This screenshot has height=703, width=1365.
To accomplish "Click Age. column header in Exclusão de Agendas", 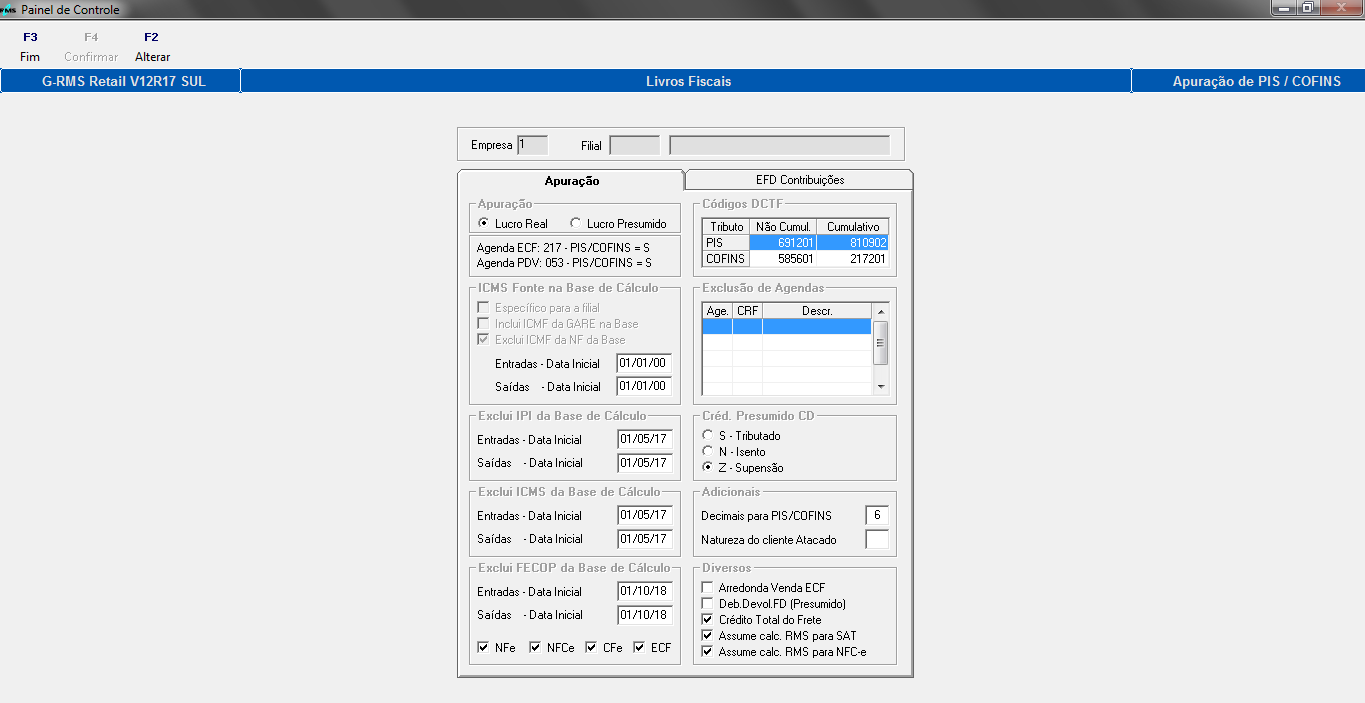I will pyautogui.click(x=717, y=311).
